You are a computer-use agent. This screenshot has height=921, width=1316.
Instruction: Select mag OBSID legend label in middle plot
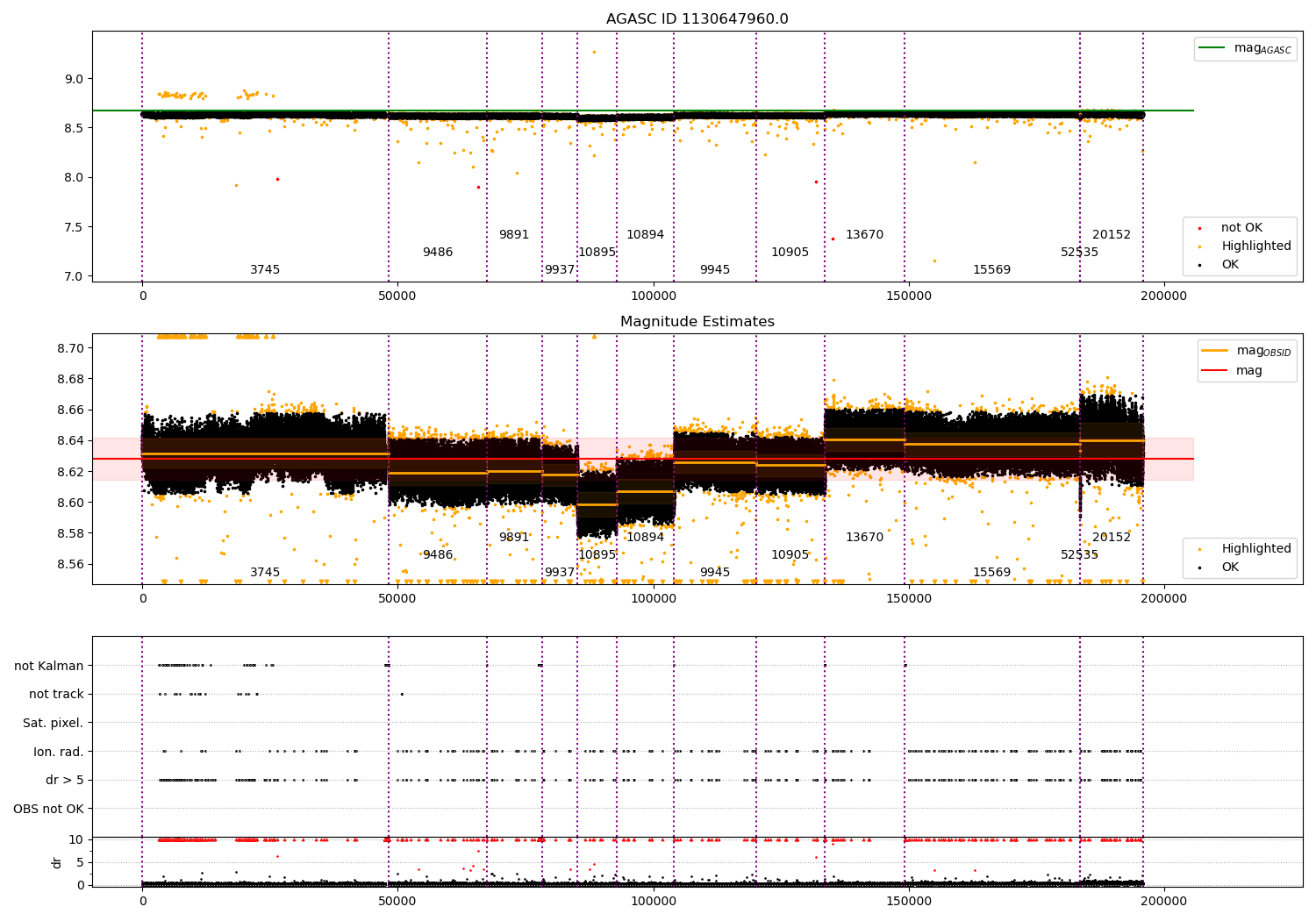pos(1264,351)
